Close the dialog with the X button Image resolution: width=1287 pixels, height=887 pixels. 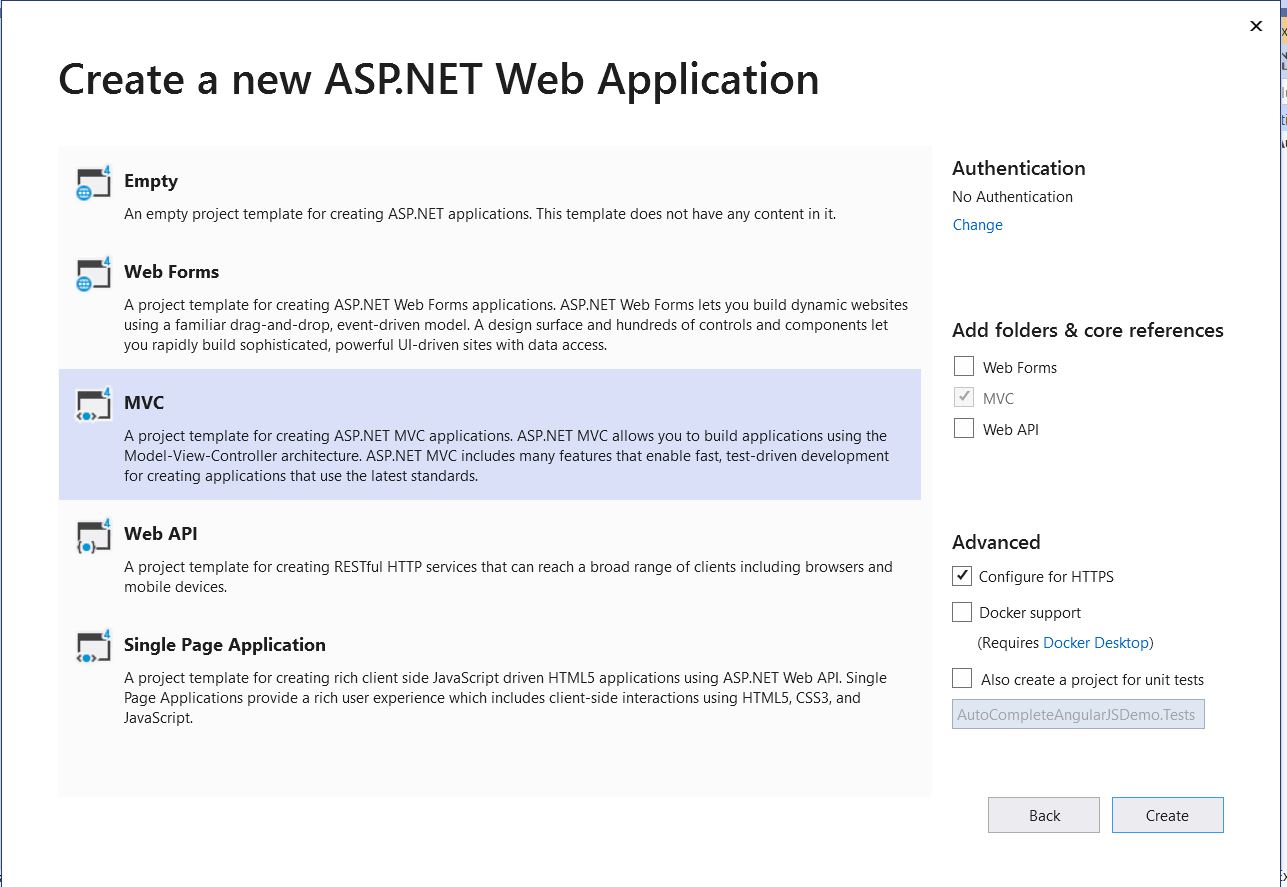click(x=1256, y=26)
